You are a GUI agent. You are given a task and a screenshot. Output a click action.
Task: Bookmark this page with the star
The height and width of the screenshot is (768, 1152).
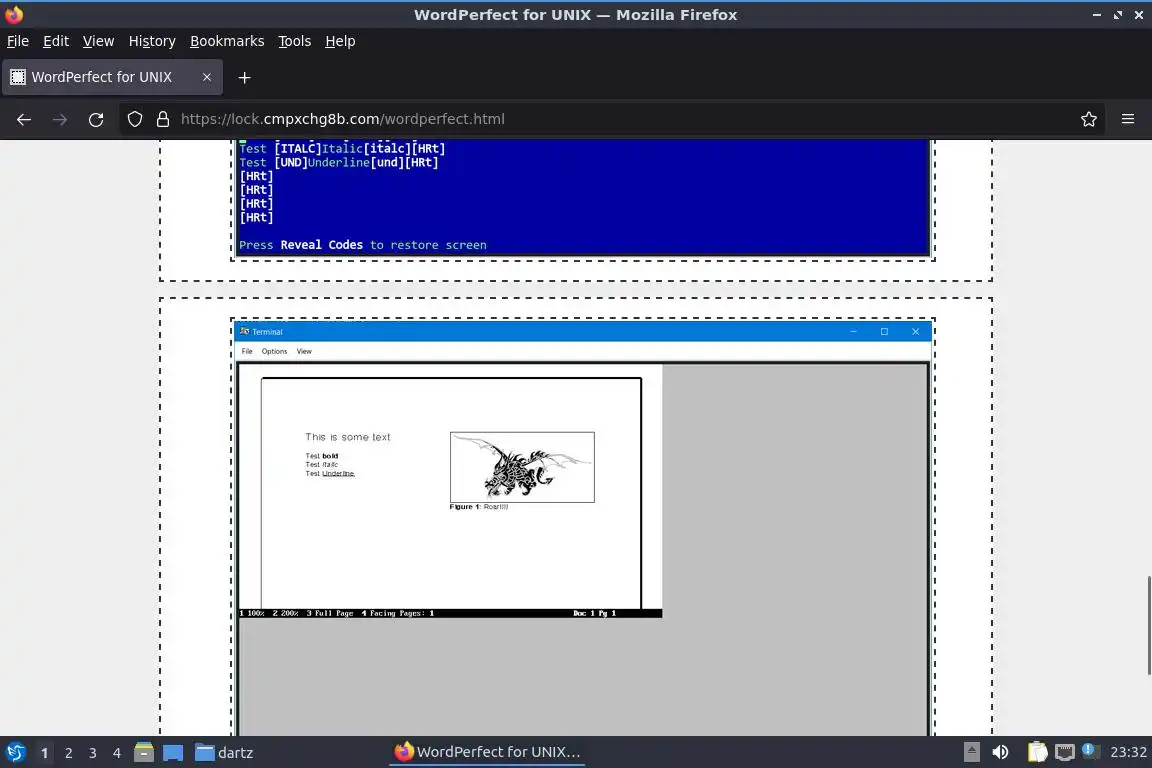[1089, 119]
